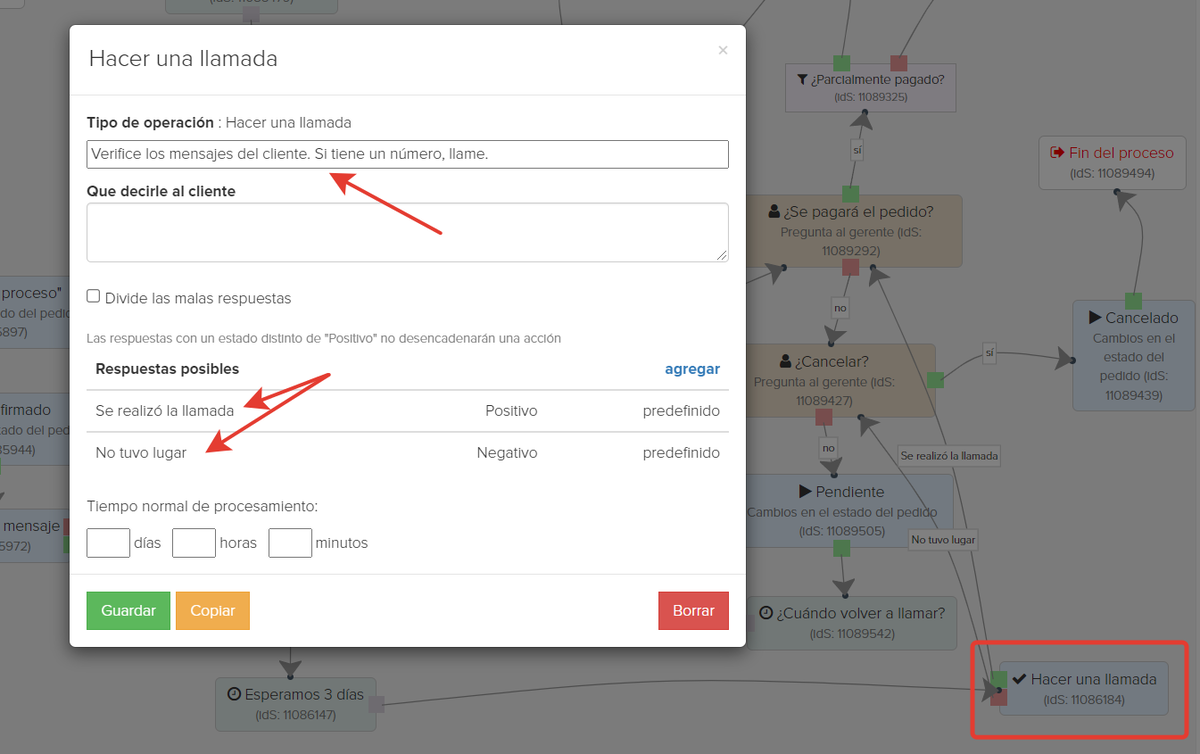Click the sí label below ¿Parcialmente pagado?

(857, 150)
